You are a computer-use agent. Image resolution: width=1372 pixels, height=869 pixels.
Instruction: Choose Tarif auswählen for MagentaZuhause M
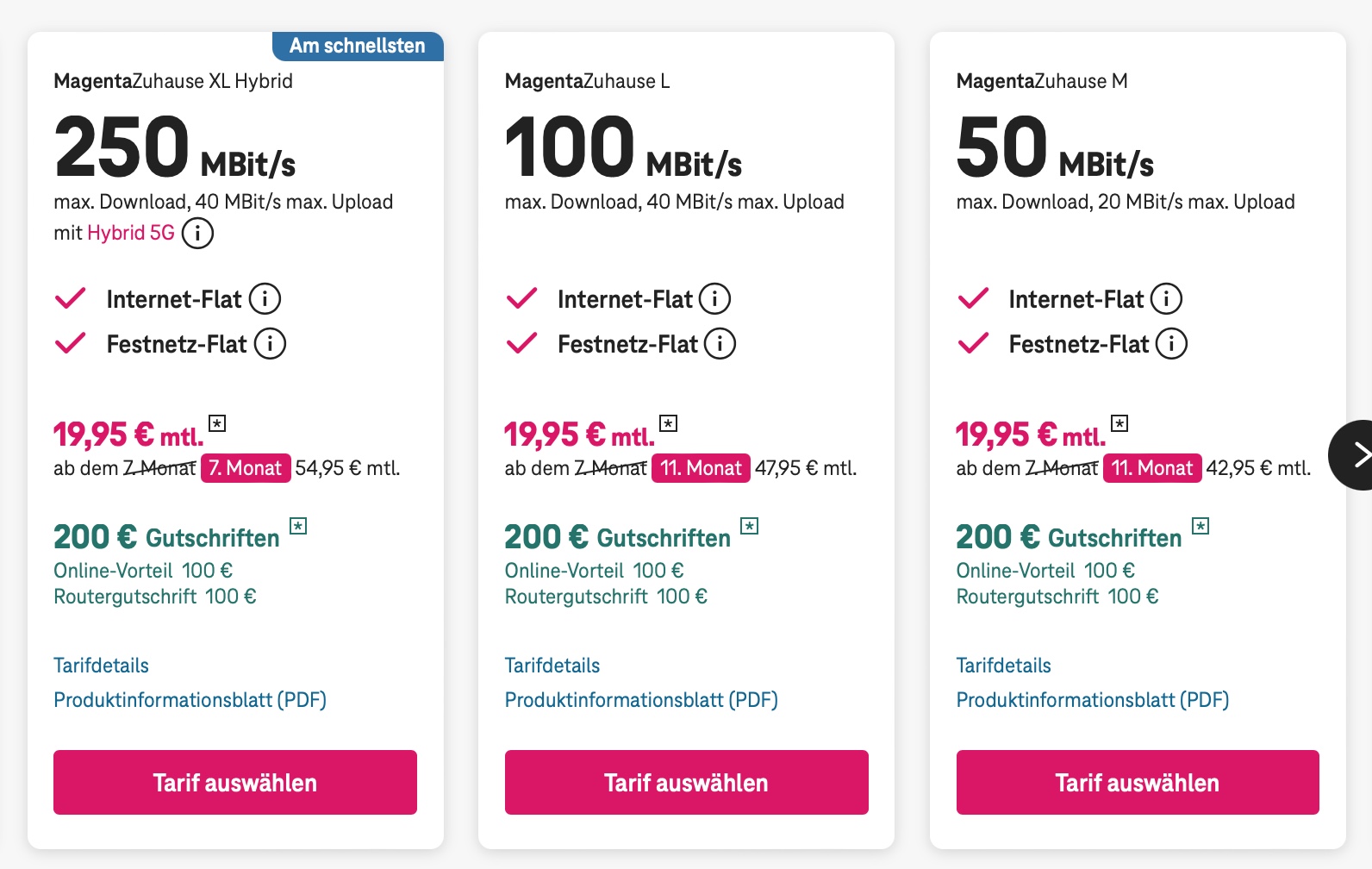coord(1138,782)
